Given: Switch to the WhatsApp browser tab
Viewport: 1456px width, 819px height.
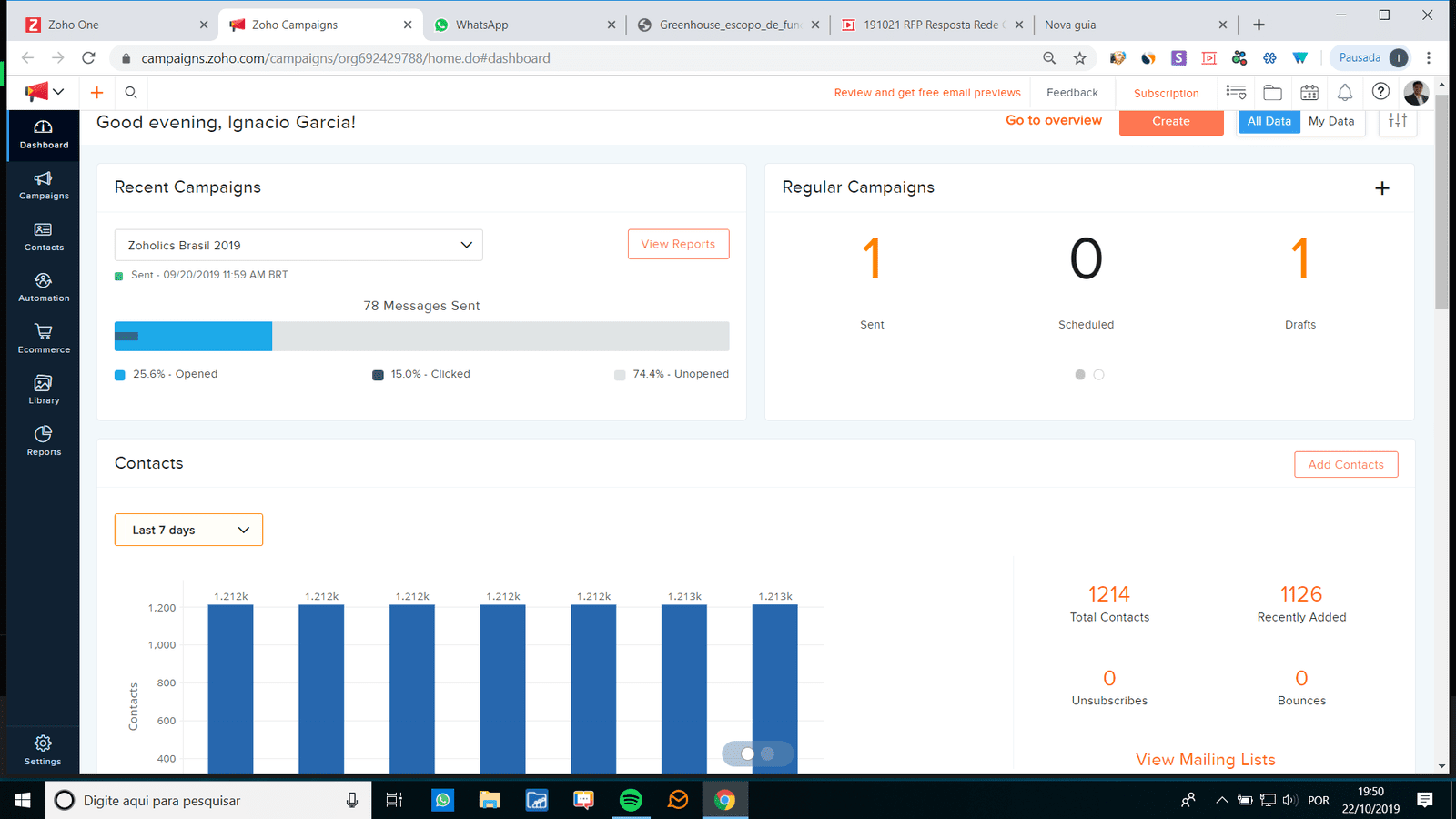Looking at the screenshot, I should tap(525, 25).
